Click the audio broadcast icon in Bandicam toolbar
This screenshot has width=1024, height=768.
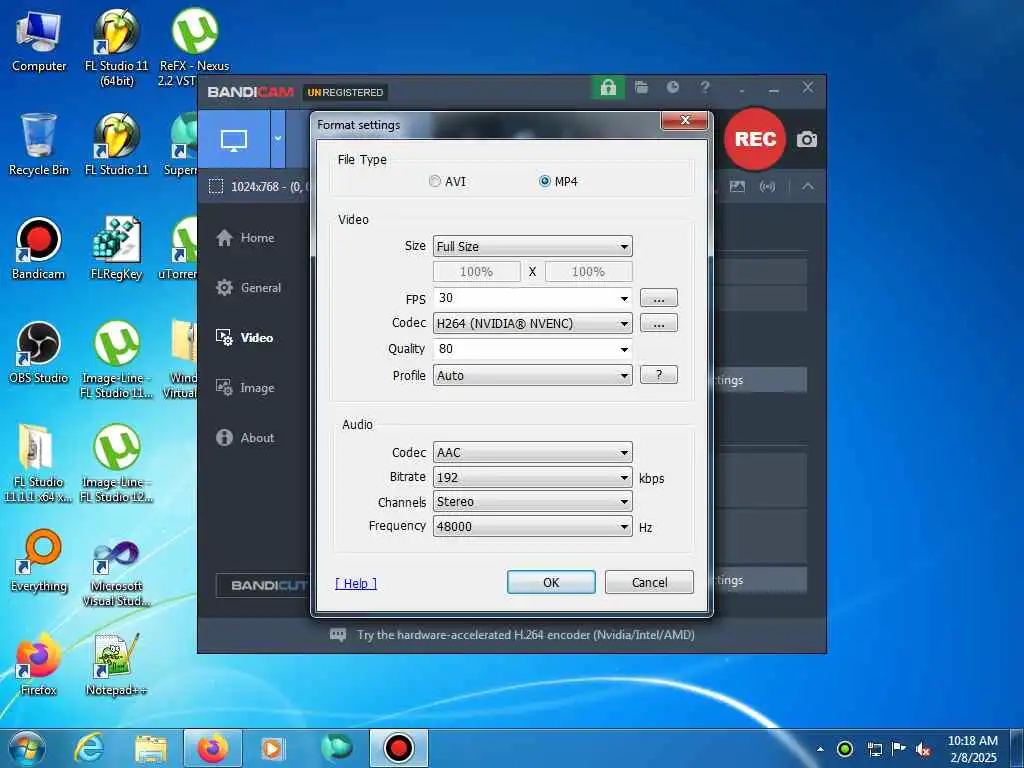(767, 187)
